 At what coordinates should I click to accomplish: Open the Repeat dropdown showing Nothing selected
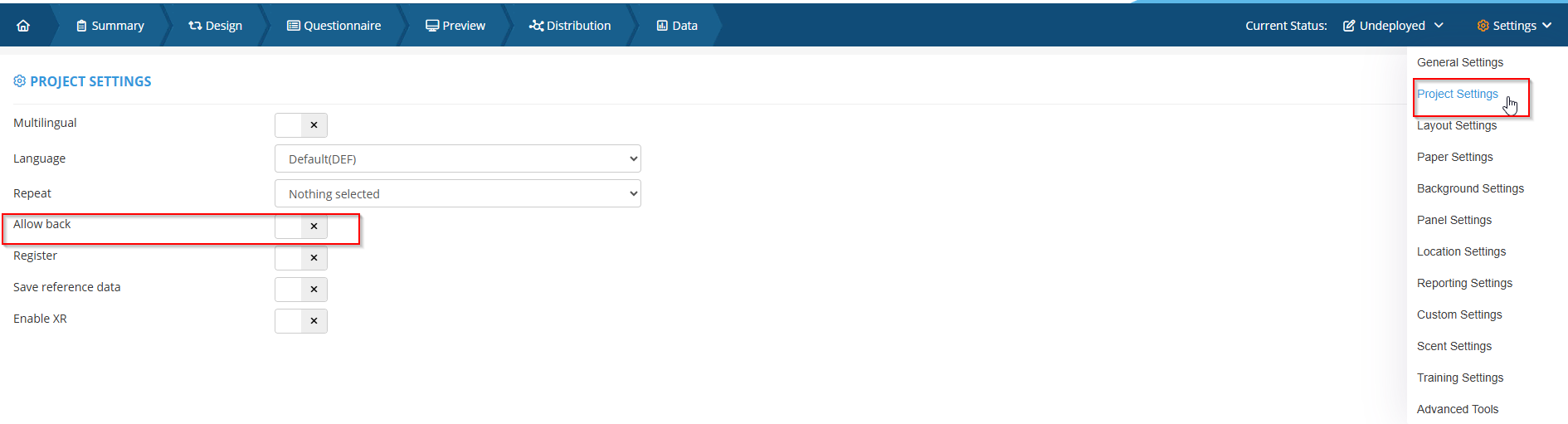(457, 194)
